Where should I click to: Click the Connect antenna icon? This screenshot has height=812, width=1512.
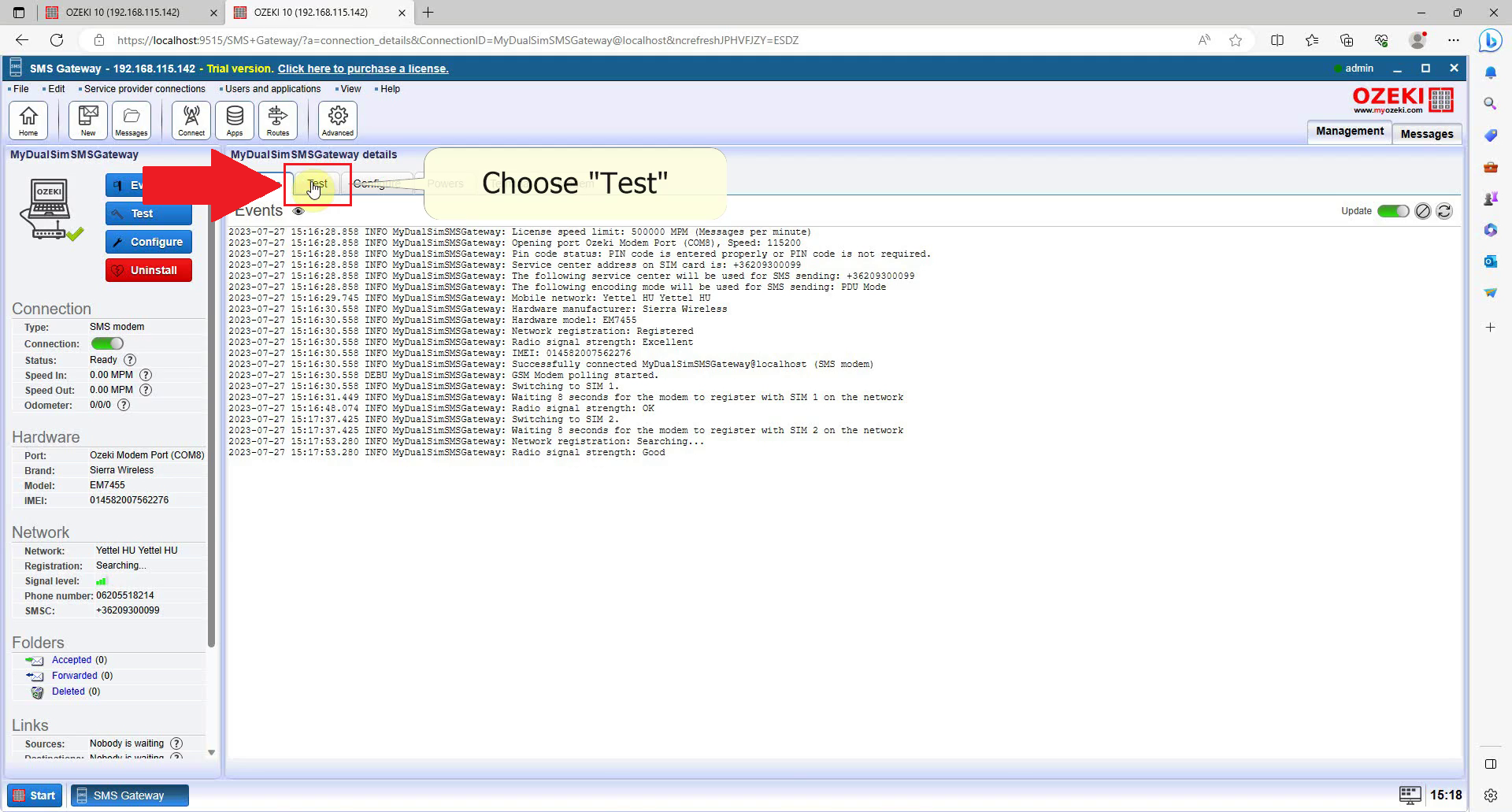tap(191, 120)
